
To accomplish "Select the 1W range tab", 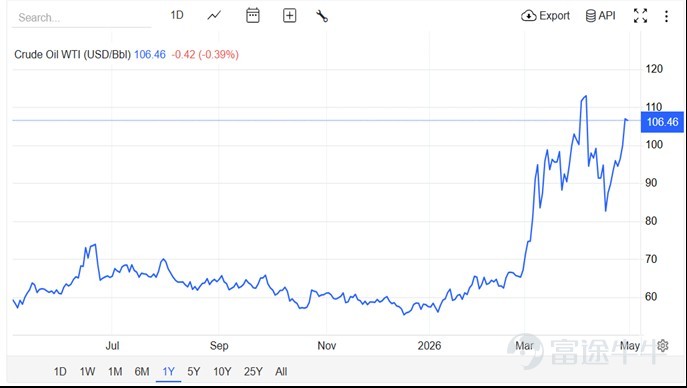I will pos(87,372).
